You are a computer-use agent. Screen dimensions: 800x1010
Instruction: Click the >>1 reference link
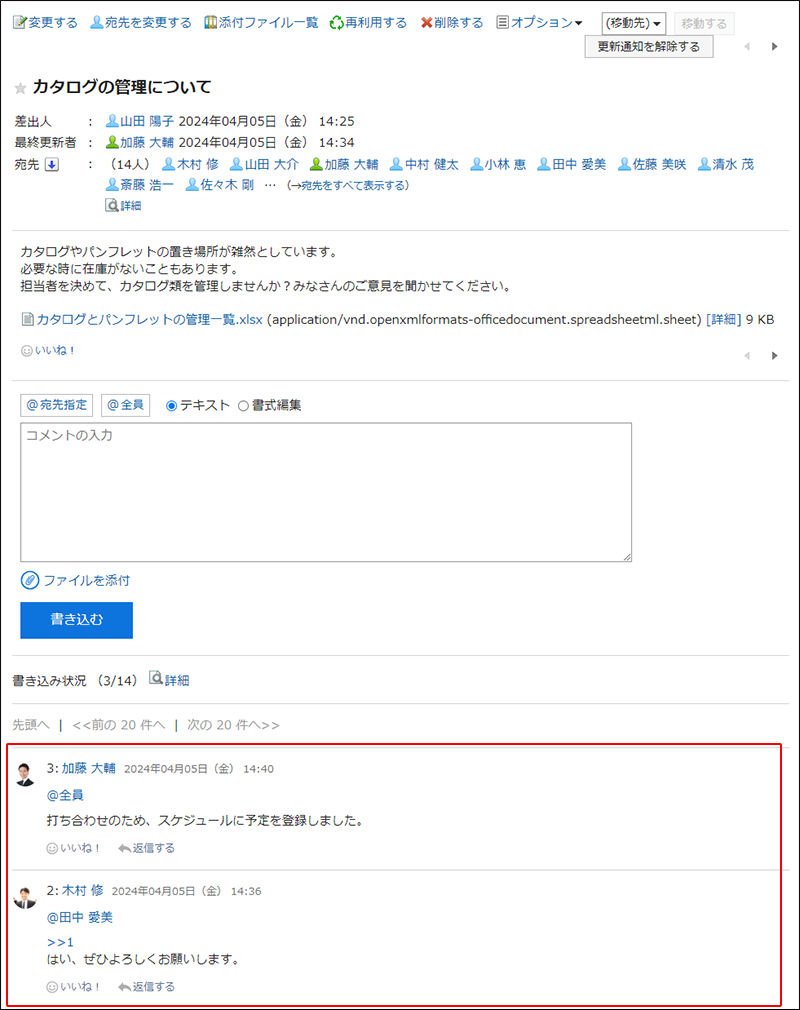tap(60, 942)
